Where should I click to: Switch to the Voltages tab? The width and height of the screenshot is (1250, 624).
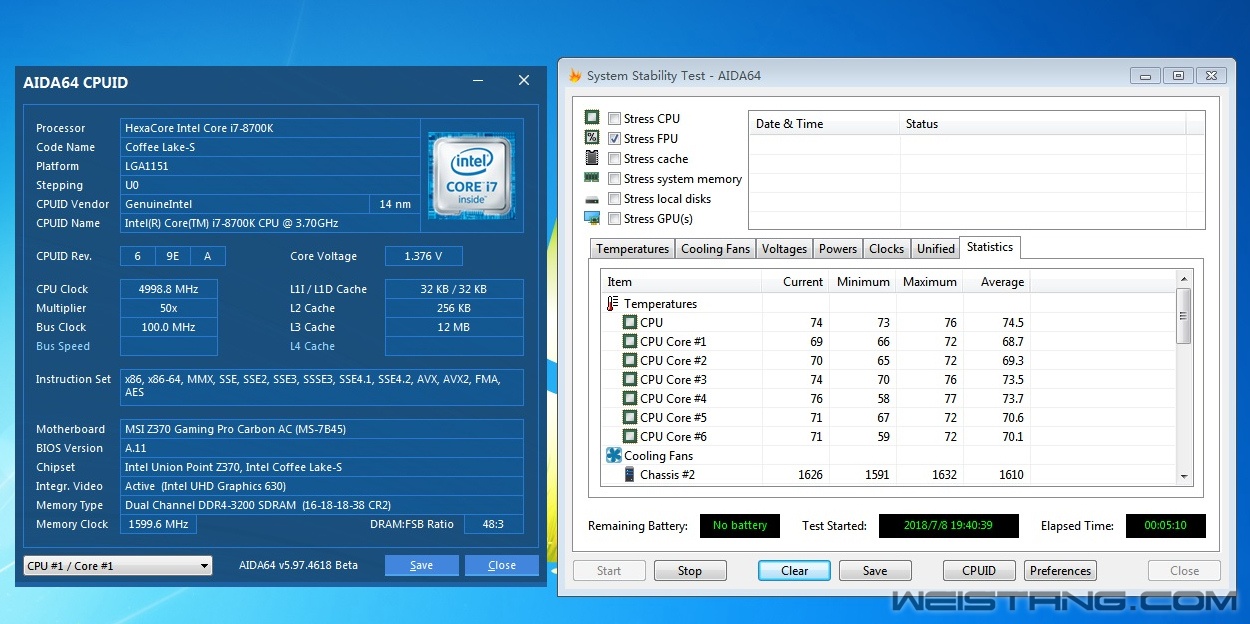(x=784, y=249)
